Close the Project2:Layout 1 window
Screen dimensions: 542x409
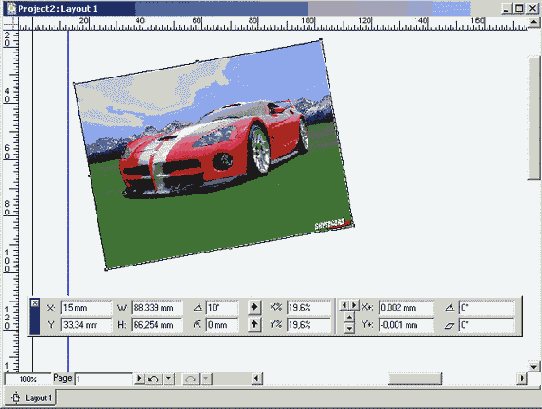(x=532, y=9)
